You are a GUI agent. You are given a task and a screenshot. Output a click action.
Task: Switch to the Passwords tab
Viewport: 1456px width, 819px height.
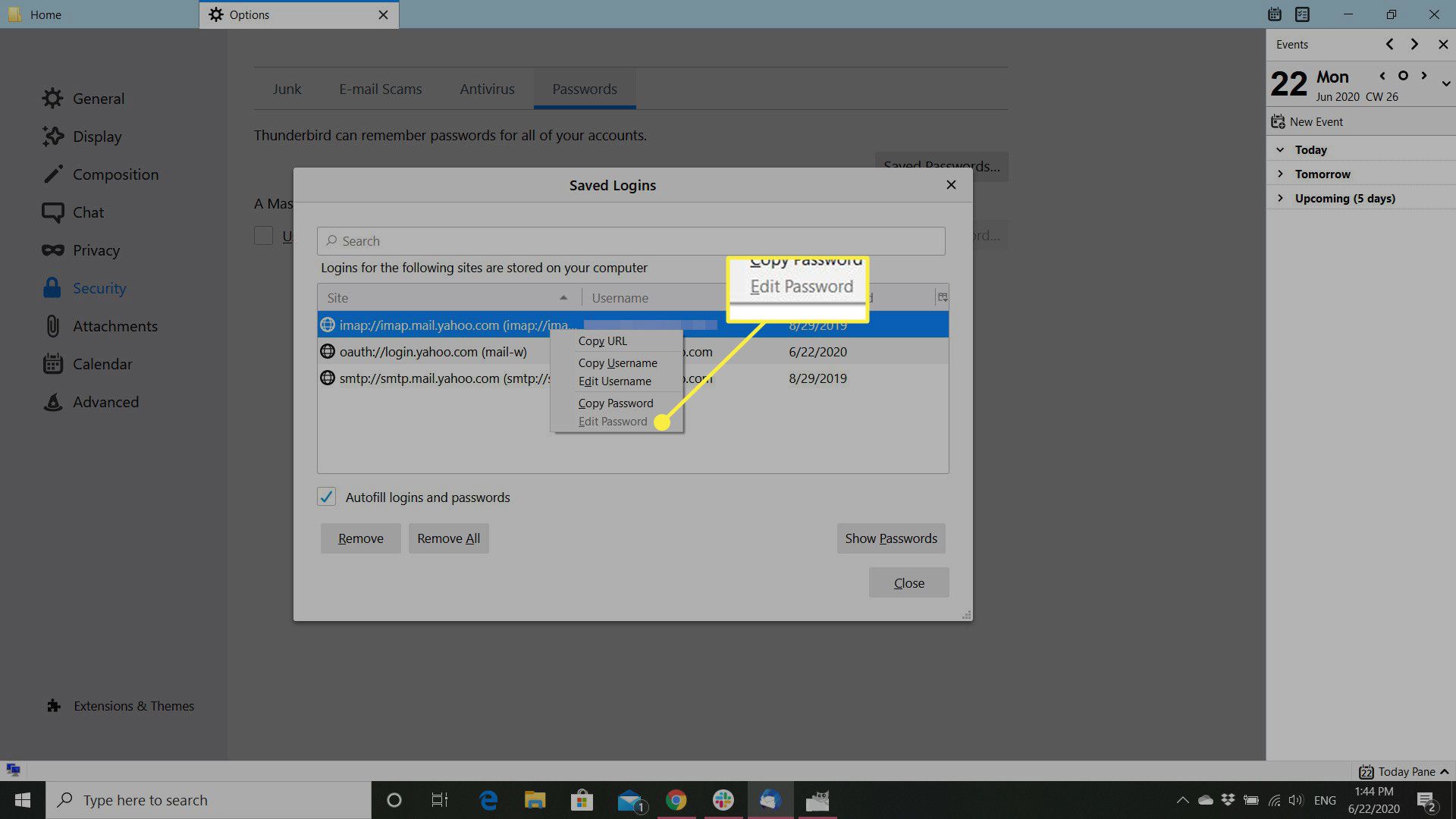[585, 89]
